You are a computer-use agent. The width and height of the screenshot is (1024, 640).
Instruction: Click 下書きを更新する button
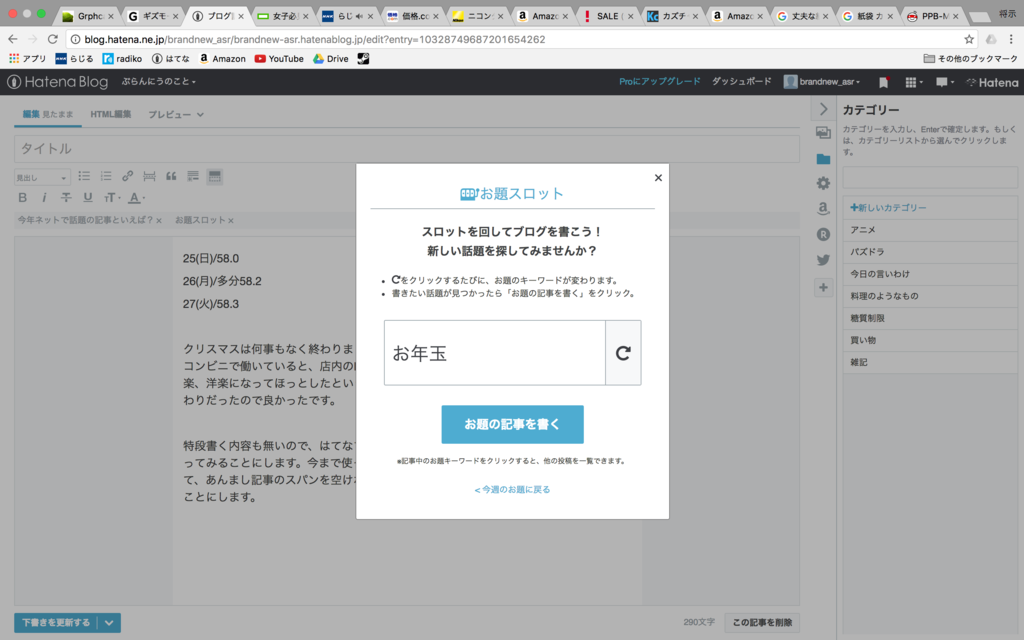click(56, 623)
